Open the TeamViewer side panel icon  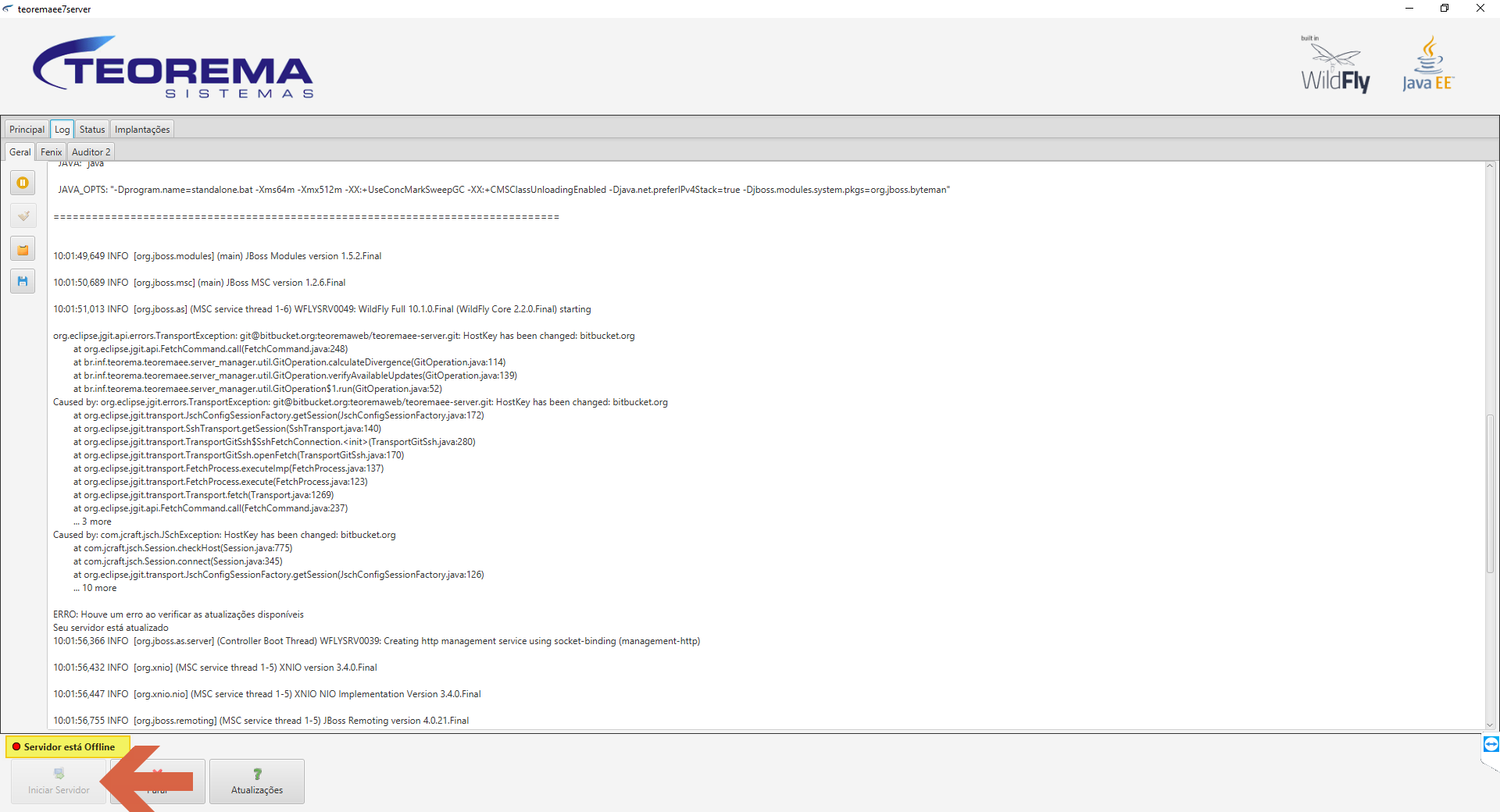click(x=1491, y=744)
